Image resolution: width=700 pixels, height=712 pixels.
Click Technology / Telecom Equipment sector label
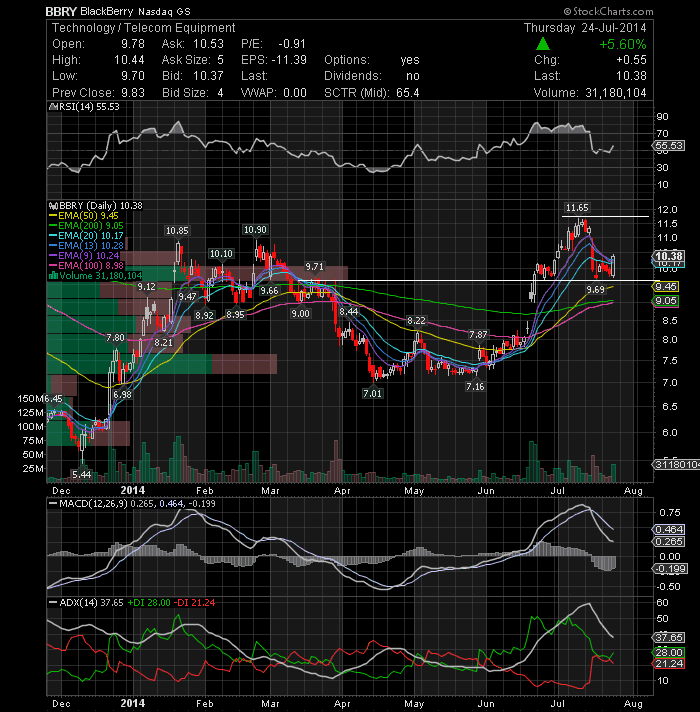(x=143, y=28)
